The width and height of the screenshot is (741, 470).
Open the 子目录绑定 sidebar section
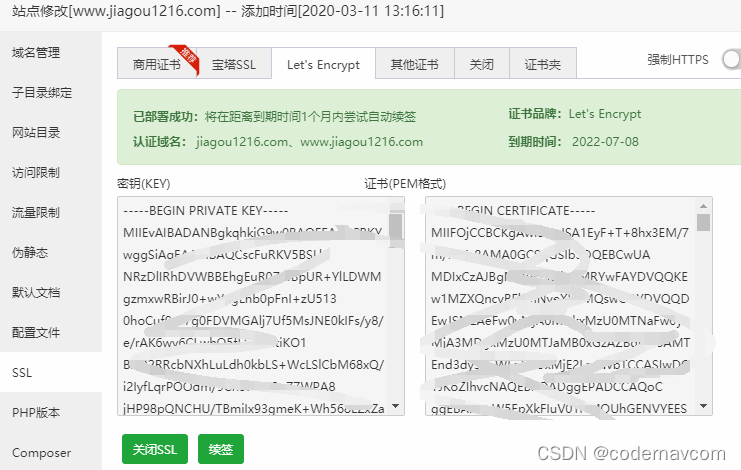pyautogui.click(x=42, y=93)
